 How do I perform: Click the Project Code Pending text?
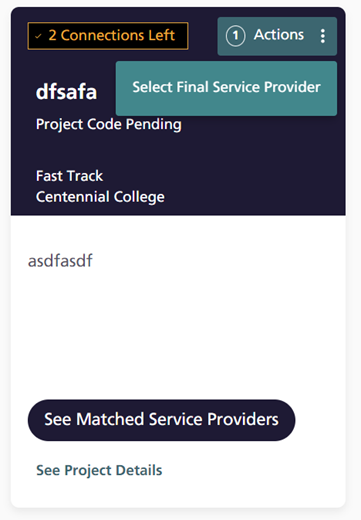coord(109,125)
